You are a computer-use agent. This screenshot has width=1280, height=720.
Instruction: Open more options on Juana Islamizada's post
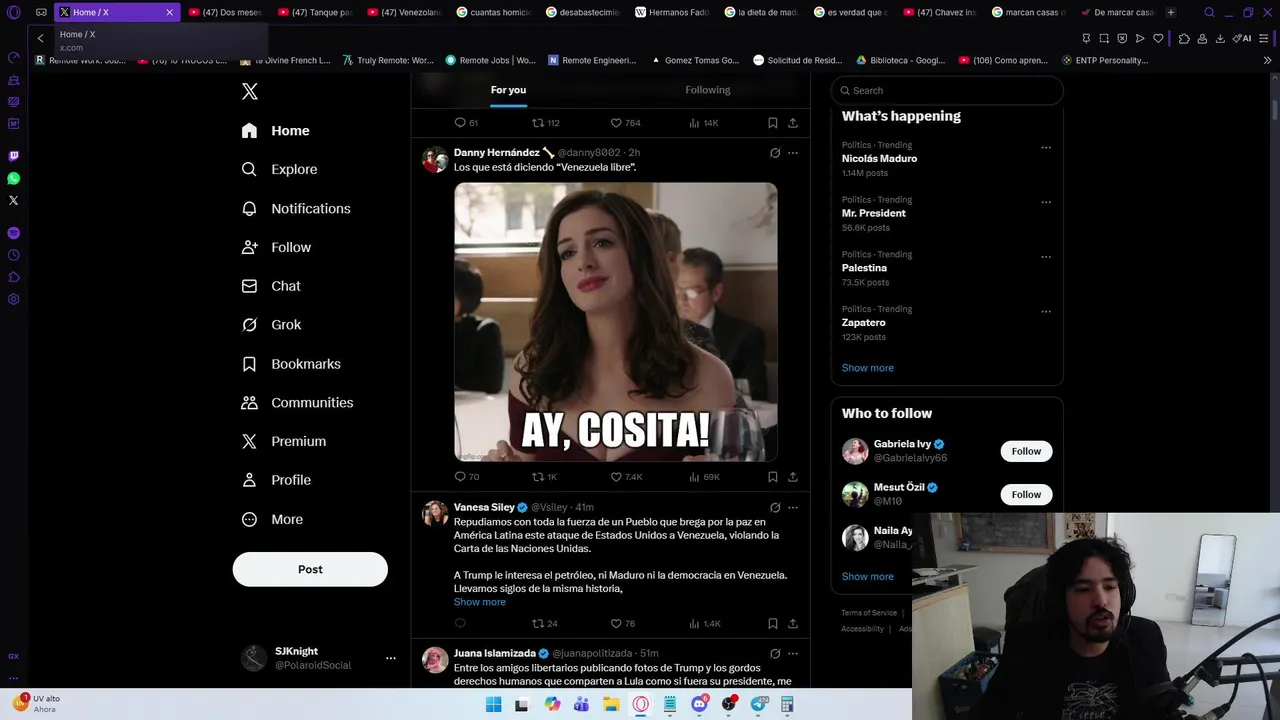(x=793, y=653)
